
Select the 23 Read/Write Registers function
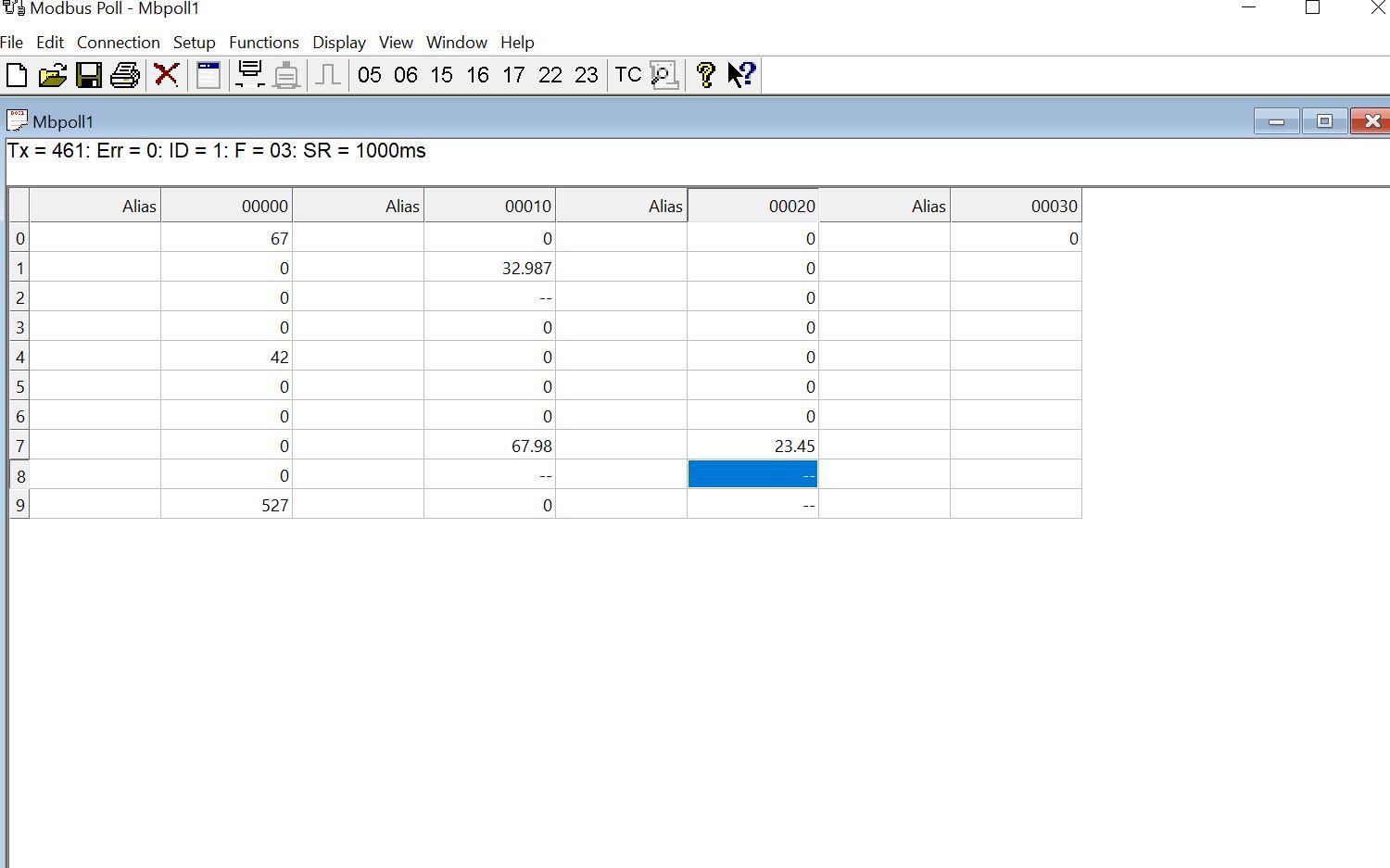click(x=586, y=75)
